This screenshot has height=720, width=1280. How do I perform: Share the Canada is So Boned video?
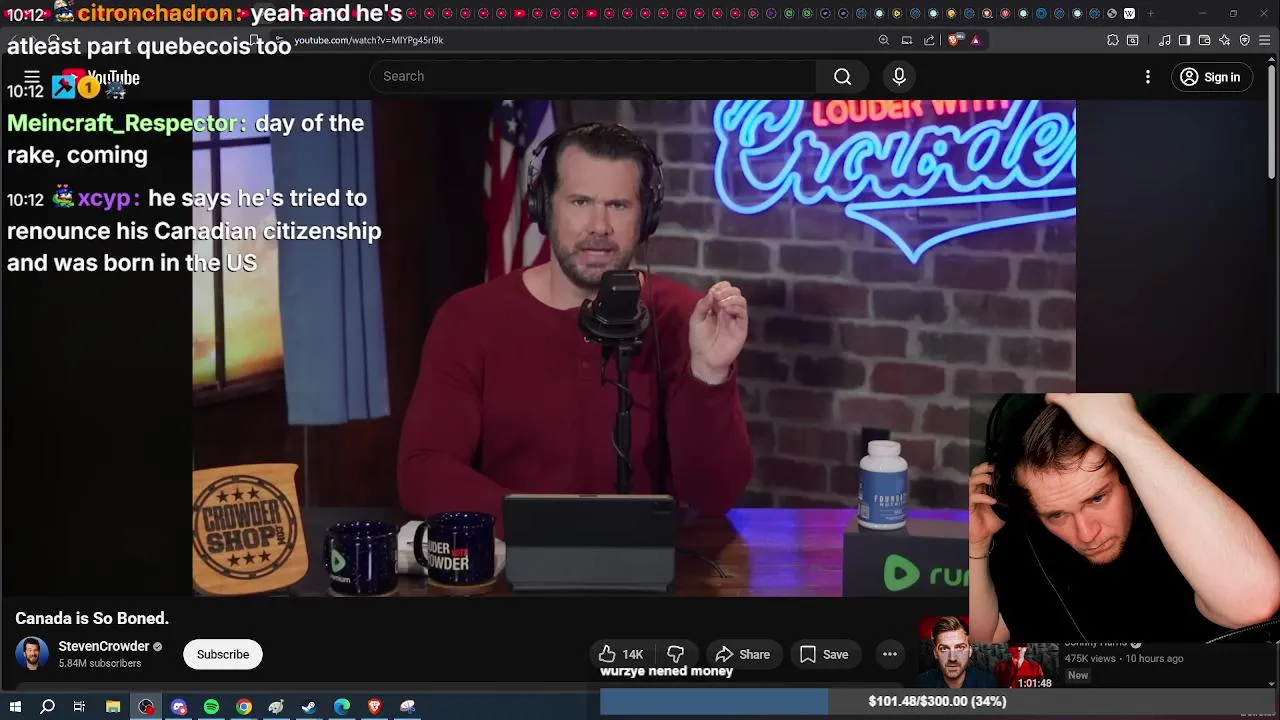742,654
